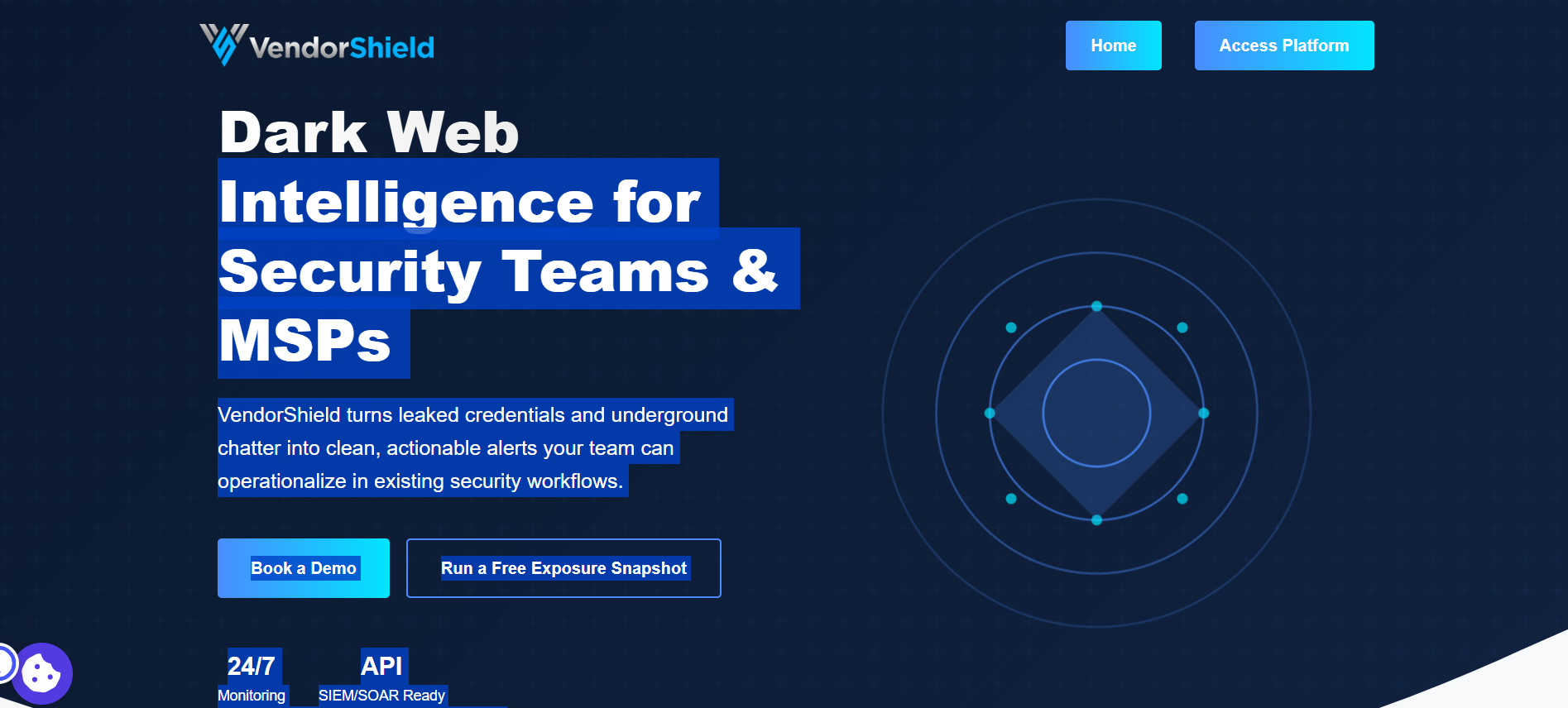
Task: Click the 'Dark Web' headline text
Action: pos(369,132)
